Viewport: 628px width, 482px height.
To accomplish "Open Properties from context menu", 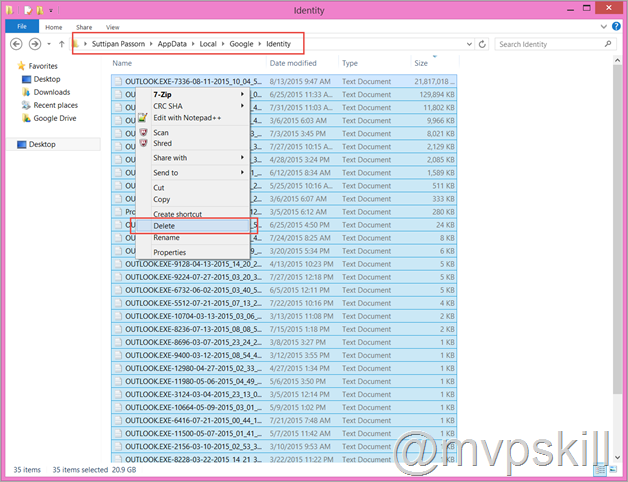I will [193, 252].
